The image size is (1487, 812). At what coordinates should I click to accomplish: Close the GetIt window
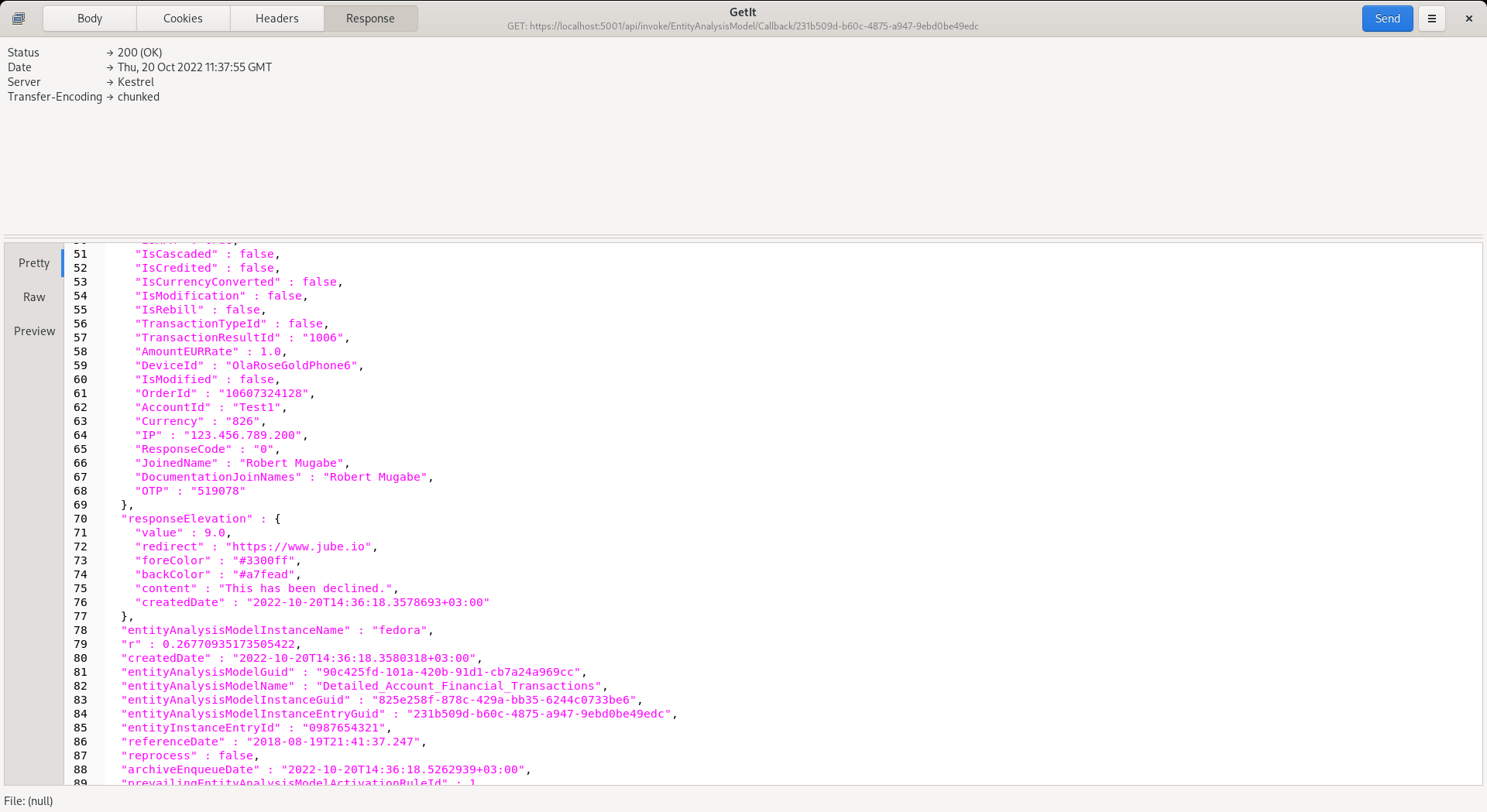point(1468,19)
